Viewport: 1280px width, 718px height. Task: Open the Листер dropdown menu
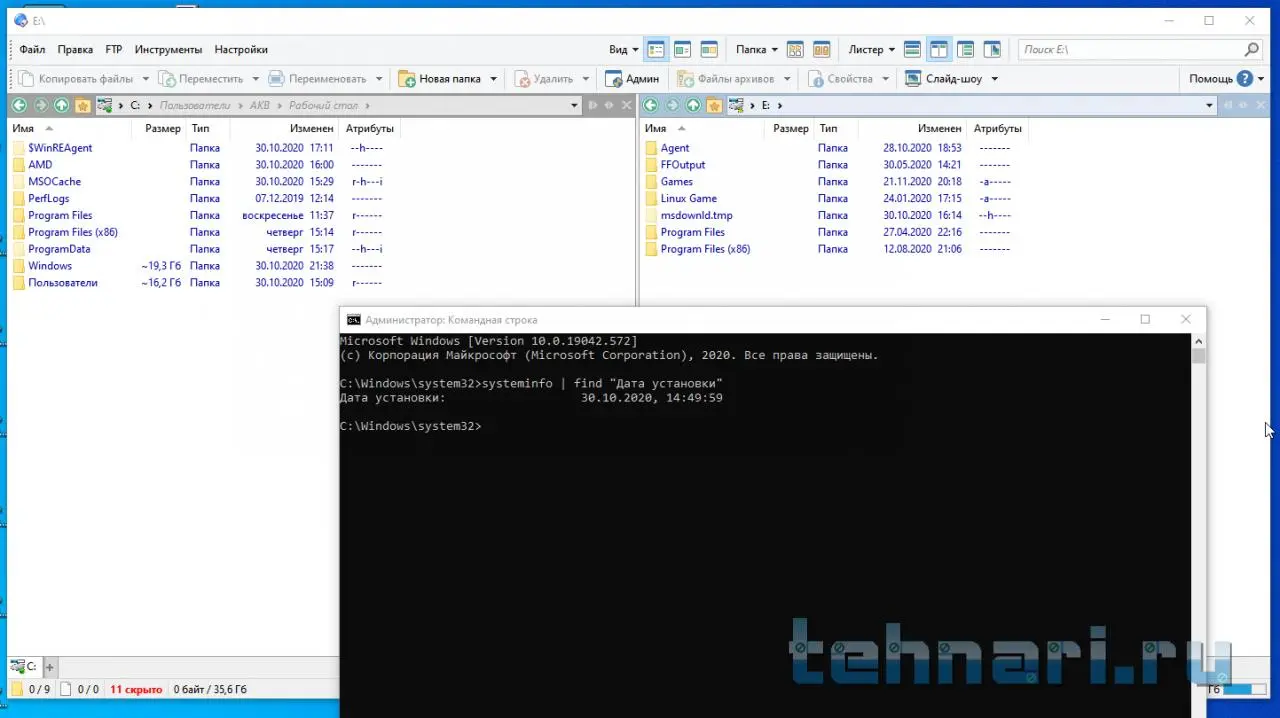coord(871,49)
